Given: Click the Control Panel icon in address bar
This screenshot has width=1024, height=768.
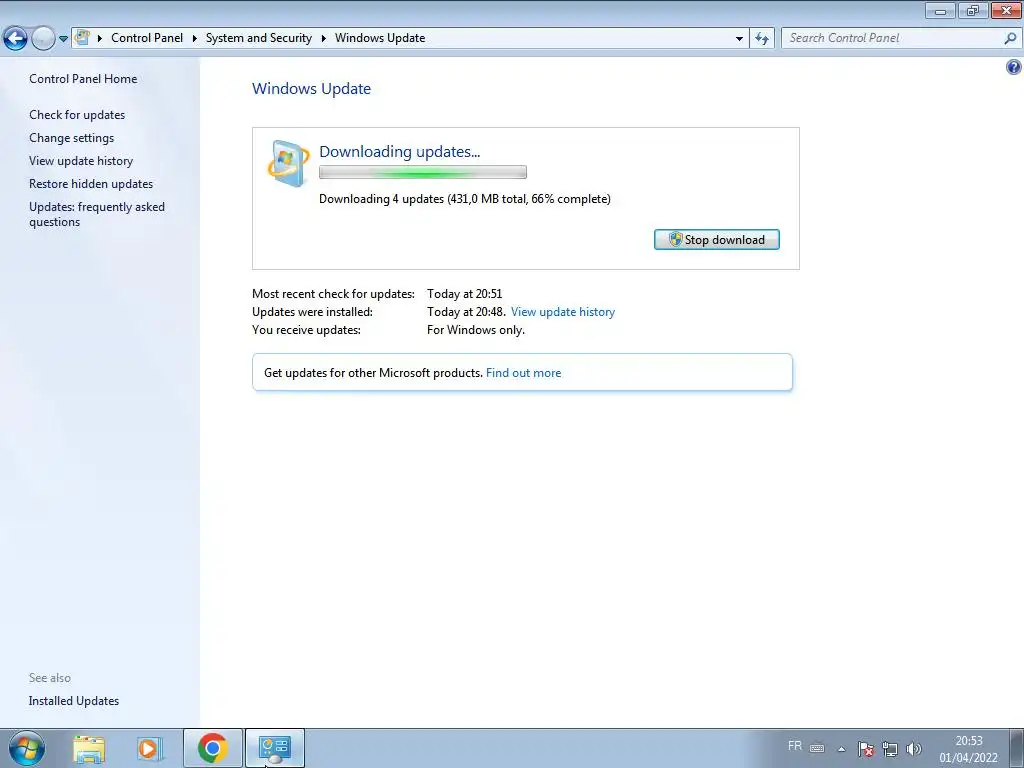Looking at the screenshot, I should 82,37.
